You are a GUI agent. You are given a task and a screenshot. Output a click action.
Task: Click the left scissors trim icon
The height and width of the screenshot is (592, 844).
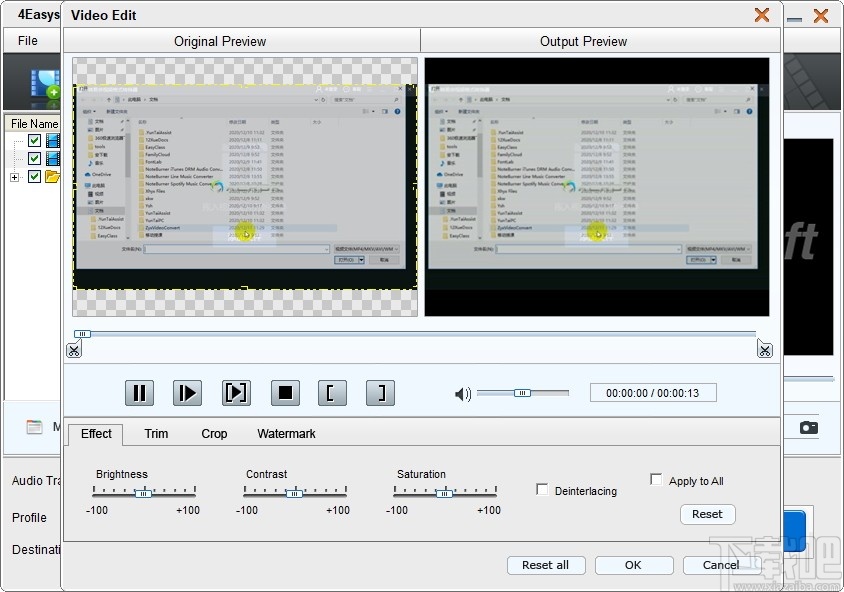(74, 349)
